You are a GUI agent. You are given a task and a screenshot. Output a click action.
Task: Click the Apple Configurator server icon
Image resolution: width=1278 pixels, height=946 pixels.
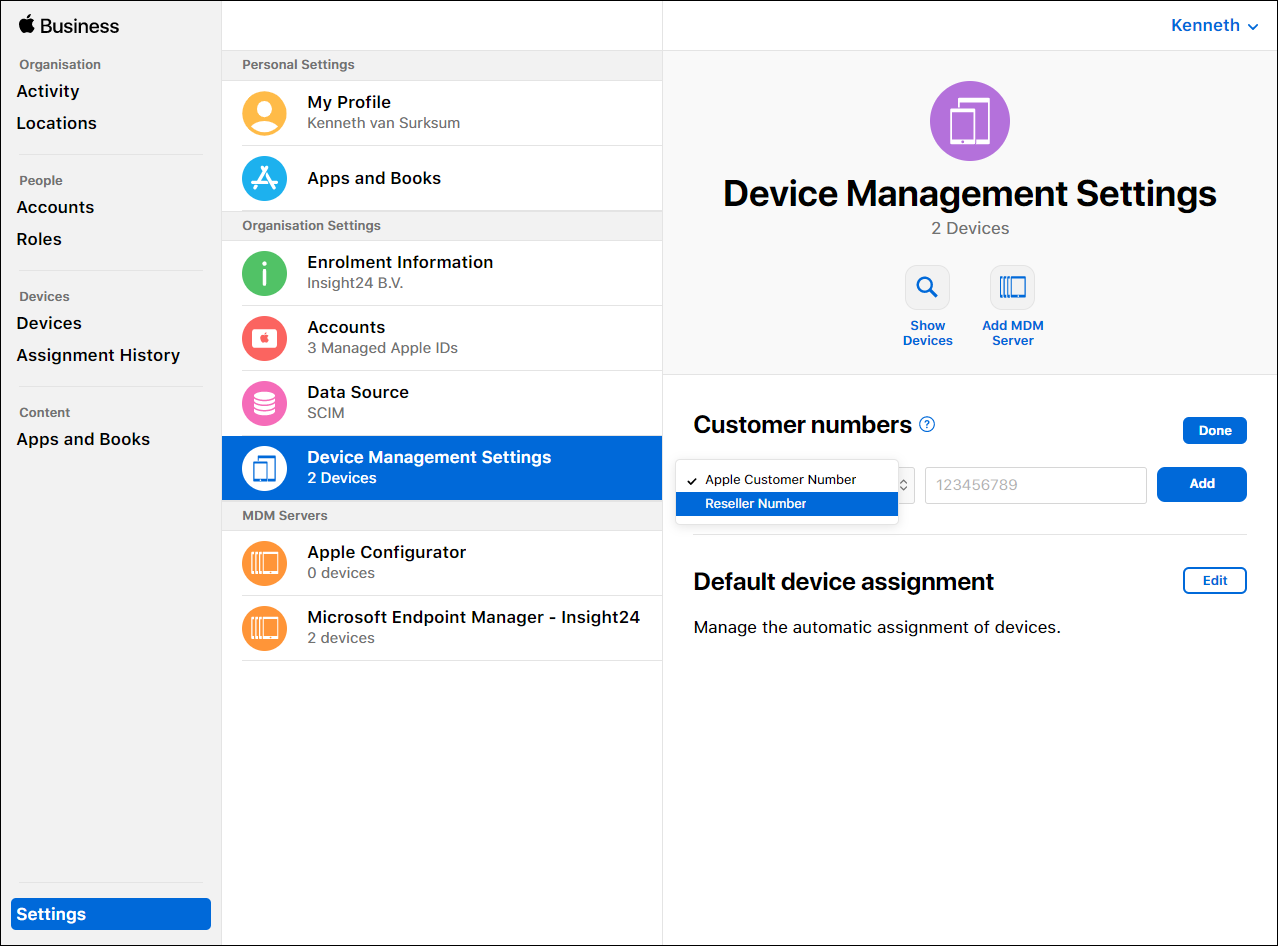click(264, 563)
